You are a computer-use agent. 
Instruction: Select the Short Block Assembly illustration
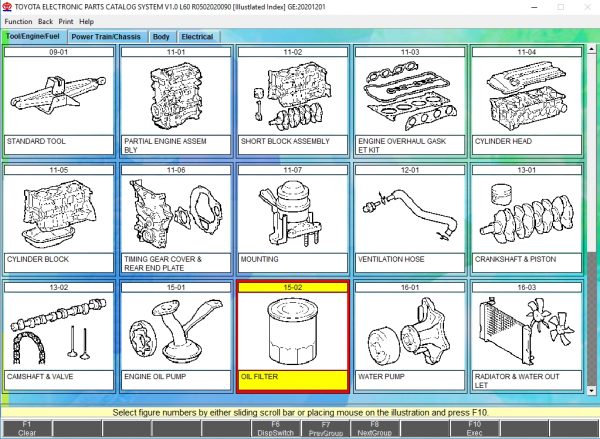tap(293, 96)
